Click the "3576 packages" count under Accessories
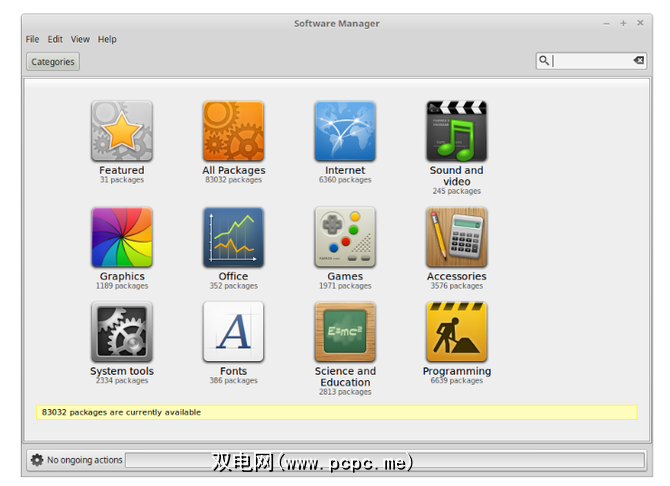 tap(456, 286)
